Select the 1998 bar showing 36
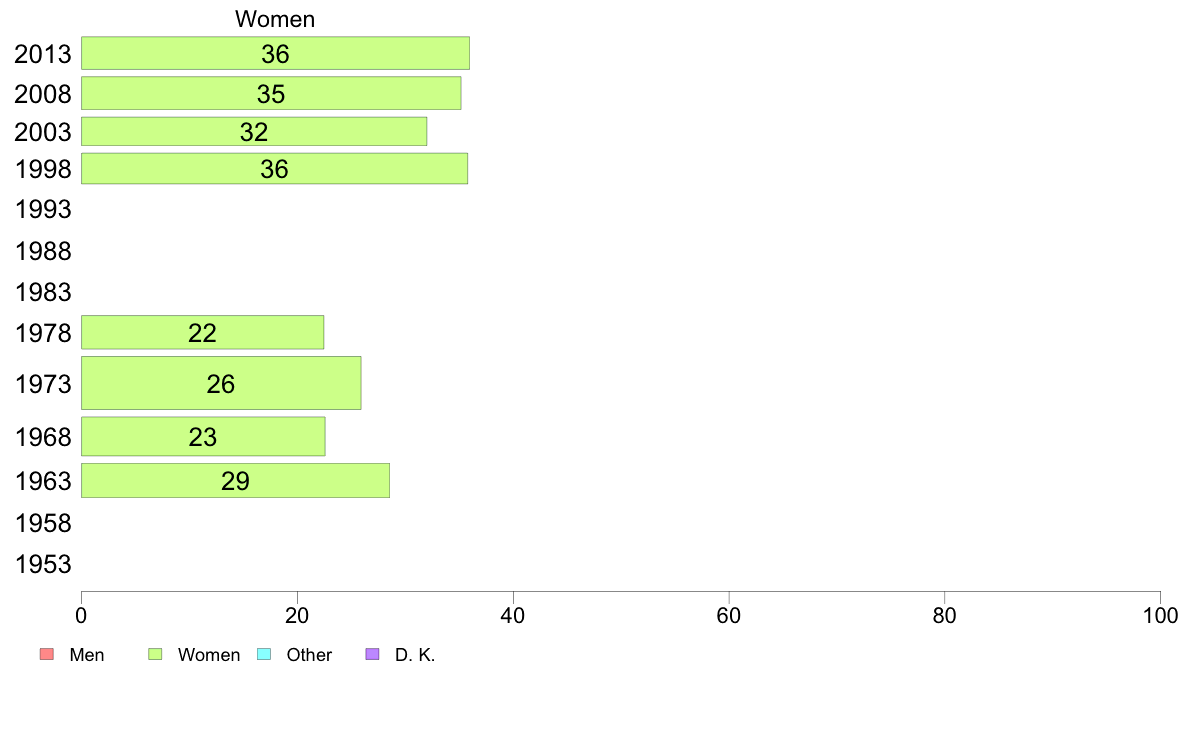The height and width of the screenshot is (736, 1188). pos(274,168)
